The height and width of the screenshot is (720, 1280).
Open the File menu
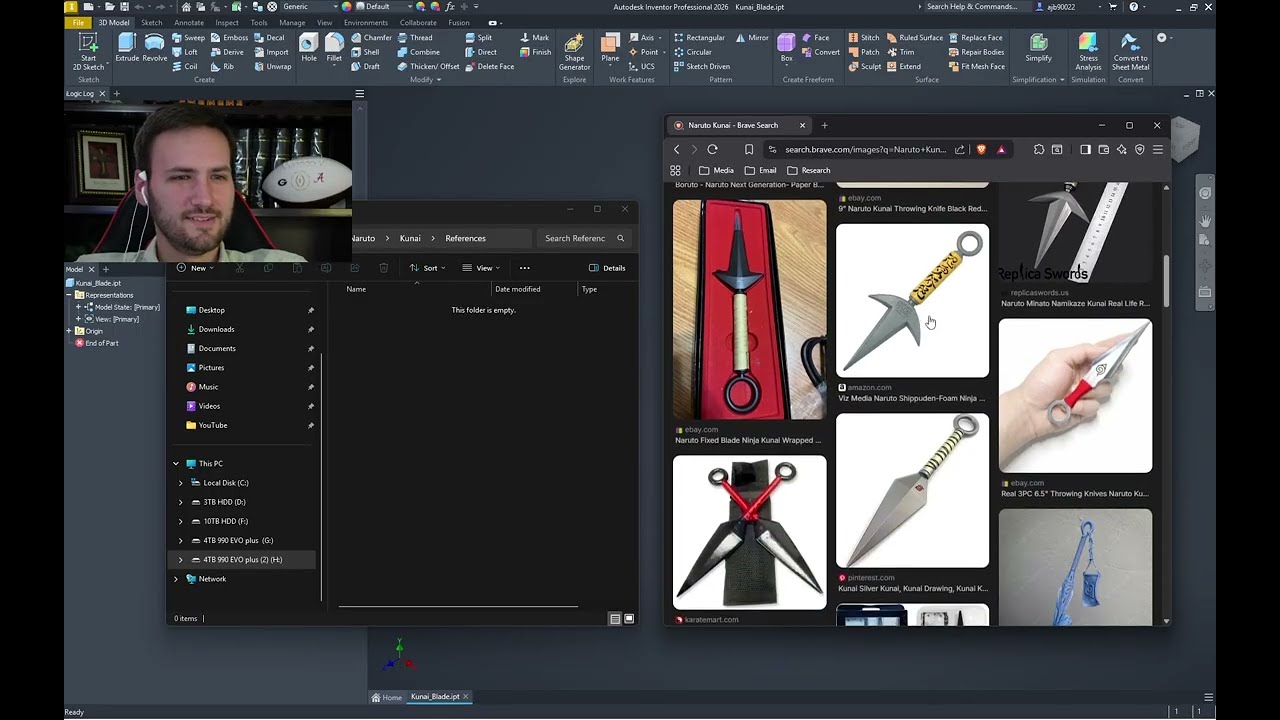[x=78, y=22]
